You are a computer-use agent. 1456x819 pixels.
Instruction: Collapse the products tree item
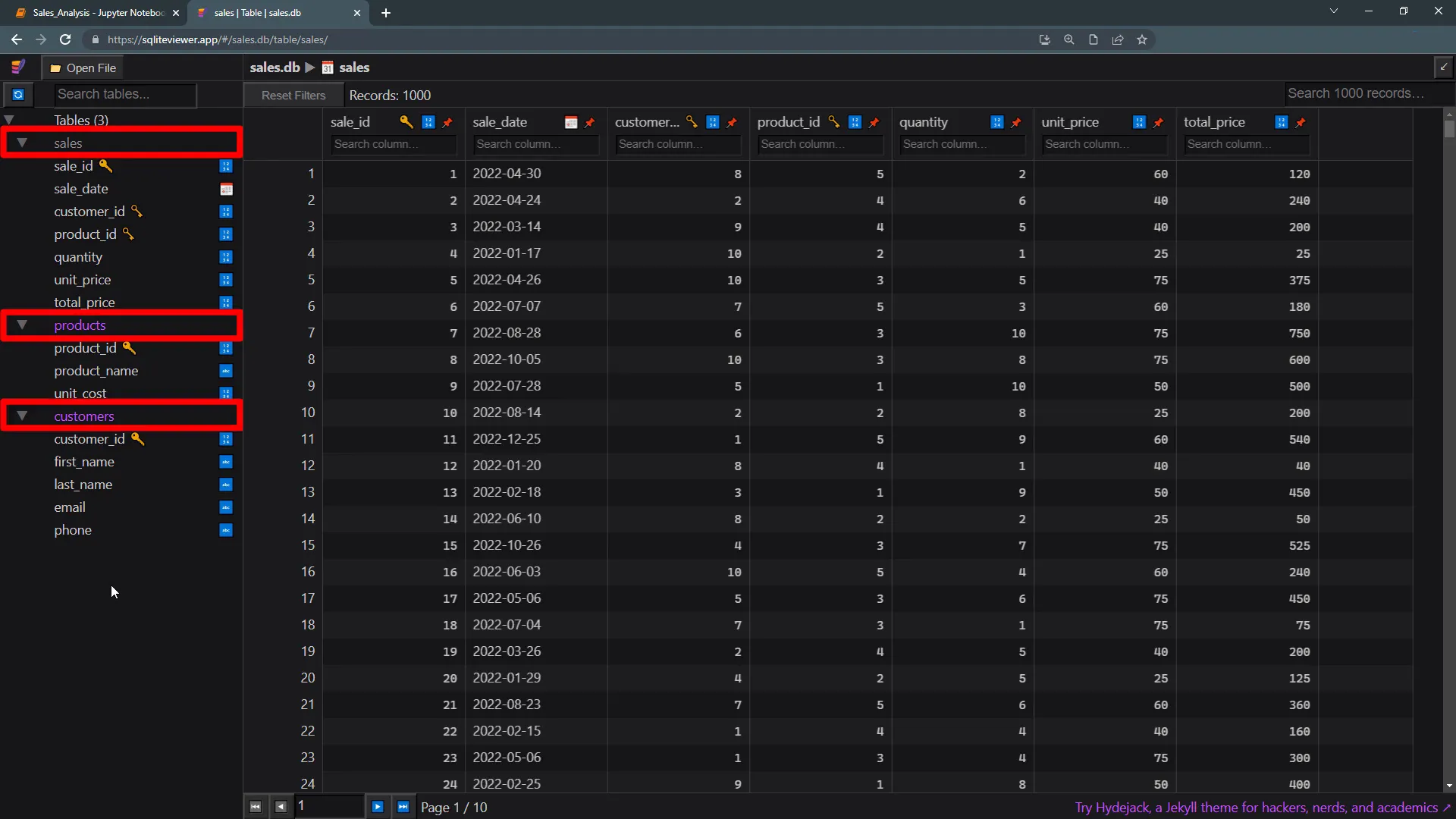coord(22,325)
